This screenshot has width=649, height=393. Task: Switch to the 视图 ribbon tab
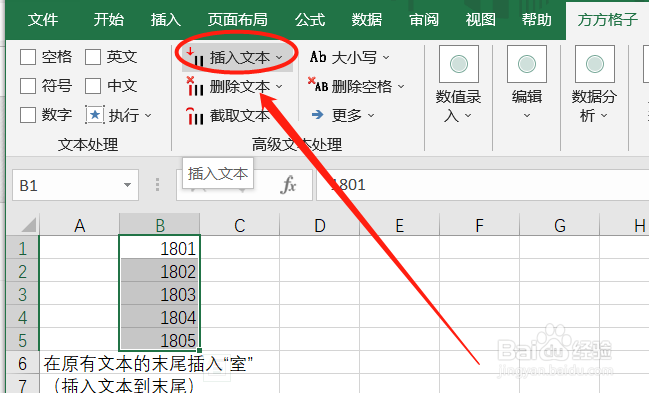(x=481, y=19)
